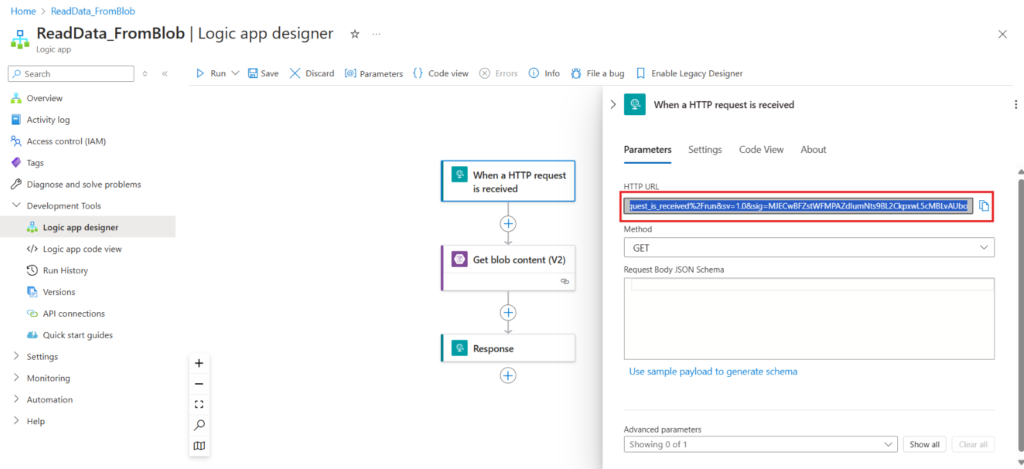The height and width of the screenshot is (469, 1024).
Task: Select the Get blob content (V2) action
Action: [x=508, y=268]
